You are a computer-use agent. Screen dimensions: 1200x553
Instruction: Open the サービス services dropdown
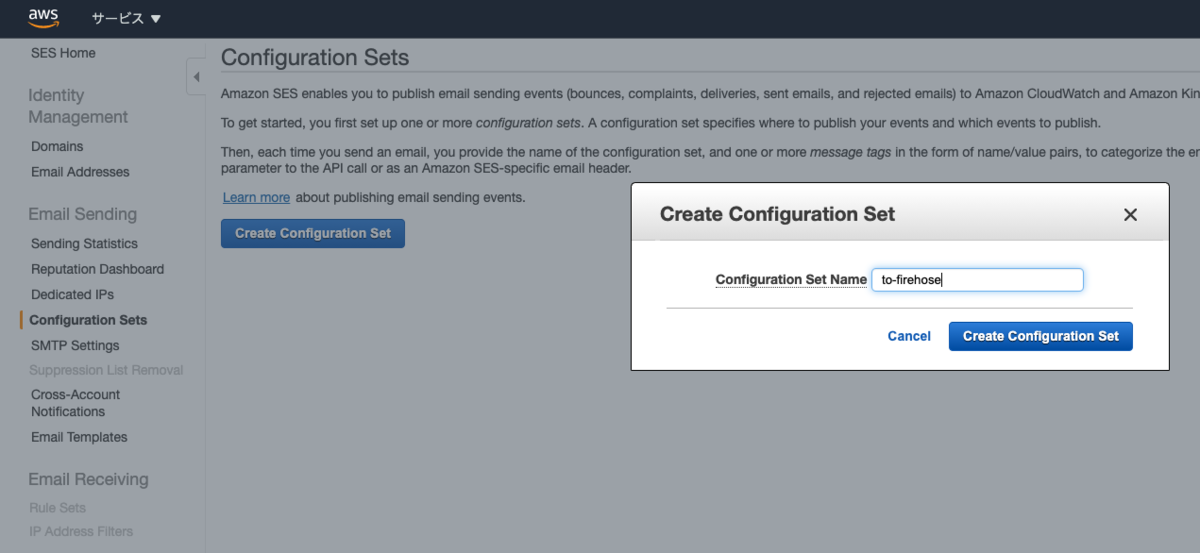[x=126, y=19]
